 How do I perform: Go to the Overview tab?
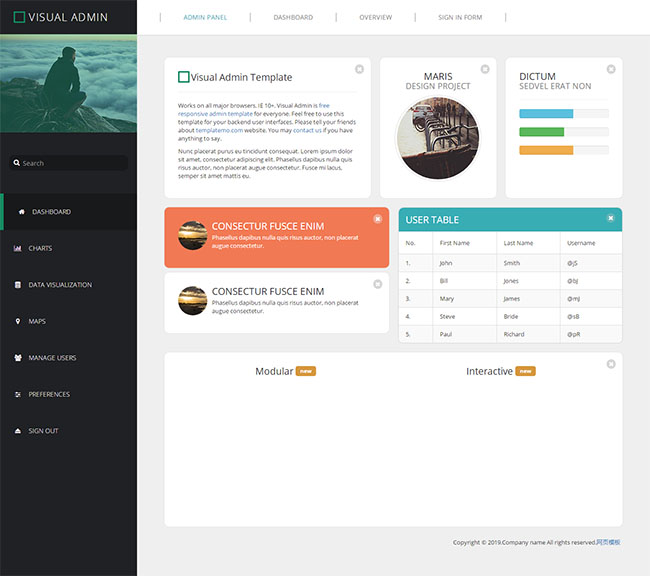tap(376, 17)
